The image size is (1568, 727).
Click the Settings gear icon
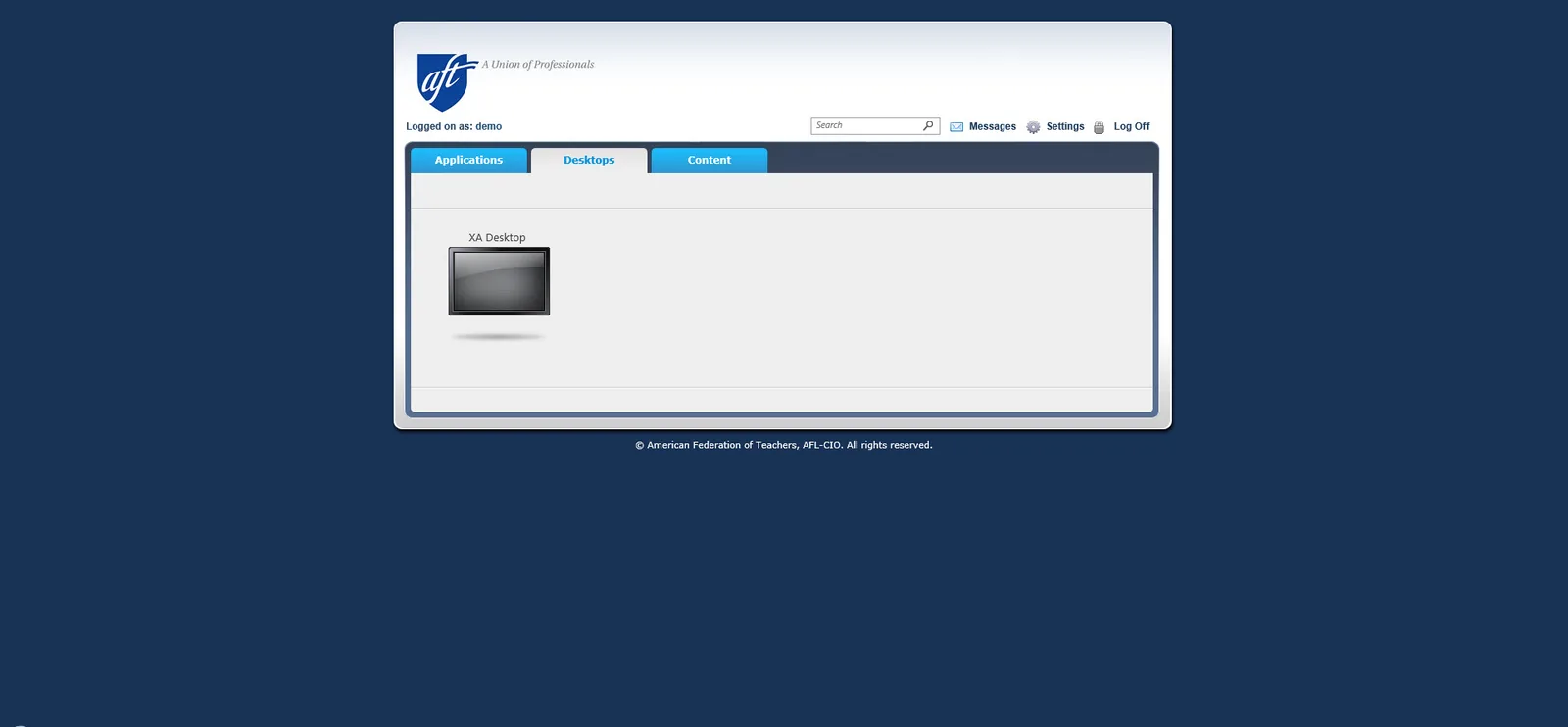coord(1033,127)
